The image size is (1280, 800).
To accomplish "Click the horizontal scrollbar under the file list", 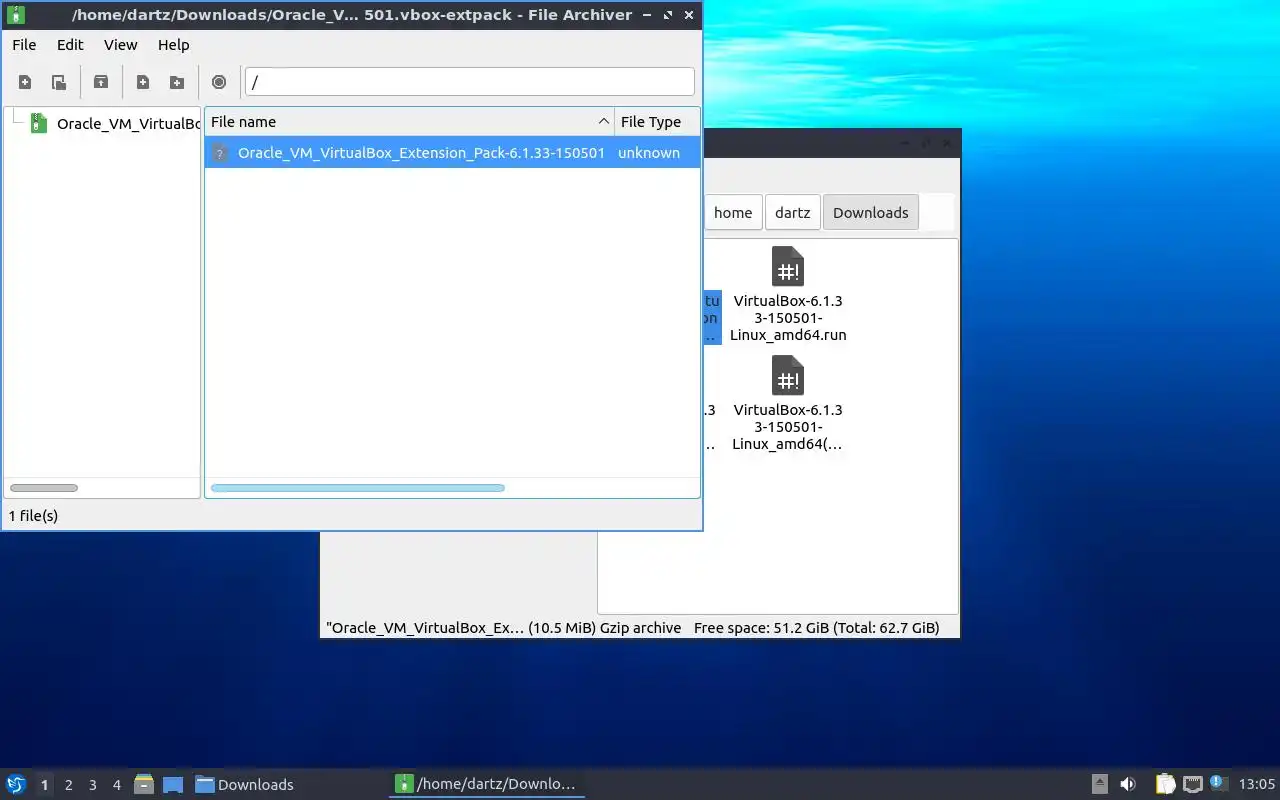I will coord(357,488).
